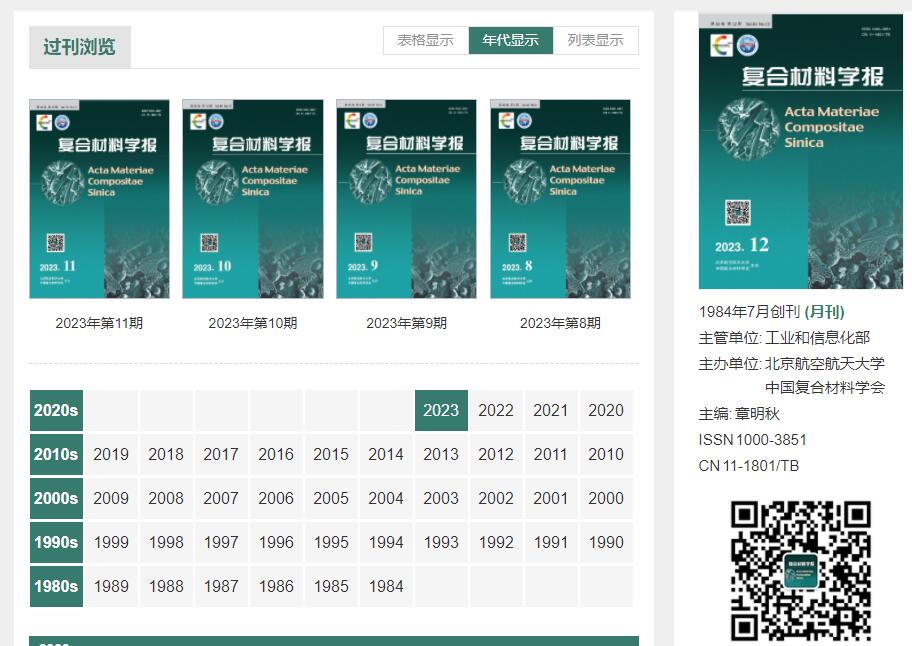The image size is (912, 646).
Task: Click the 2023 issue 9 journal cover
Action: click(x=406, y=199)
